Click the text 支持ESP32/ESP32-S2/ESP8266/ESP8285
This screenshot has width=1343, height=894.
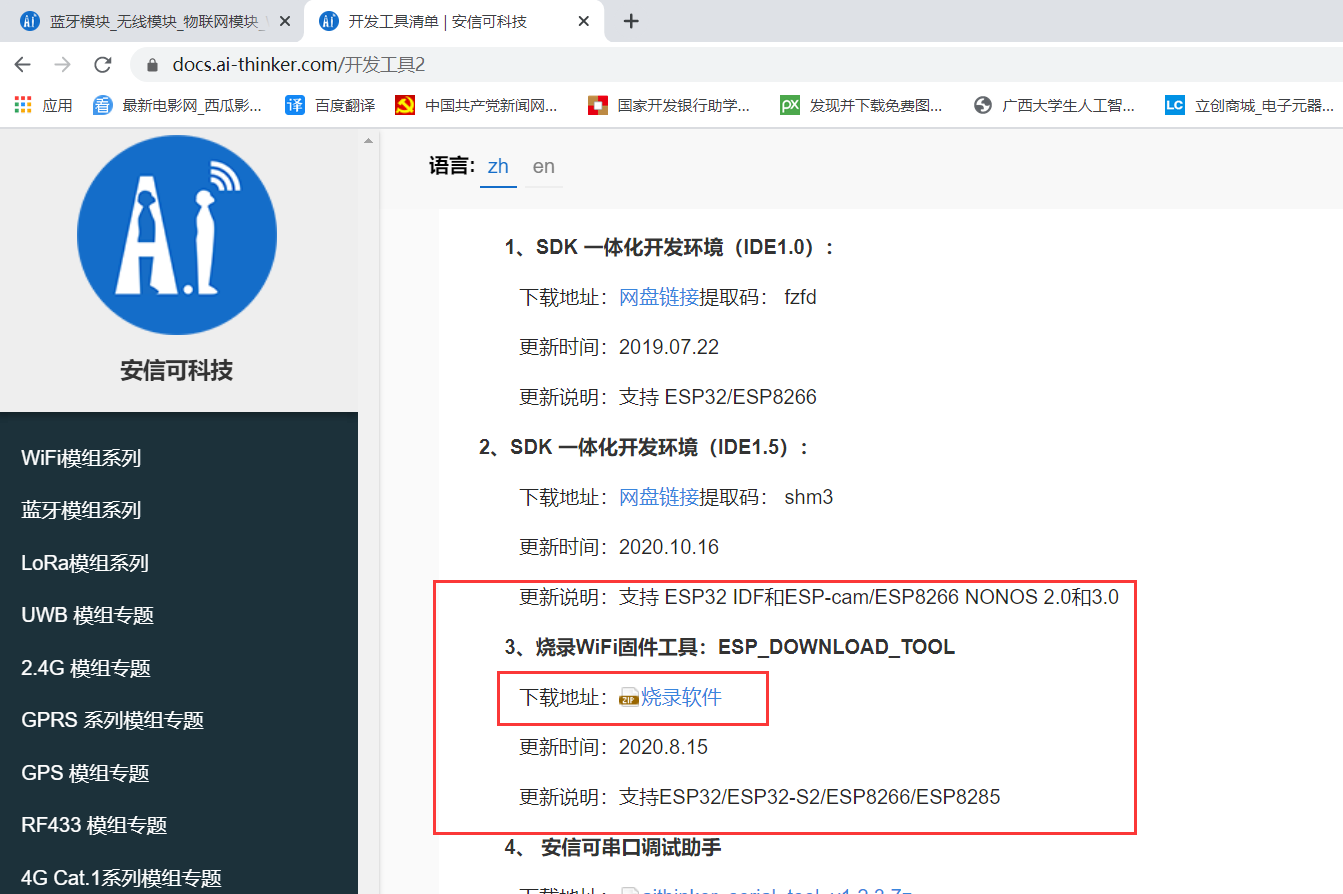[810, 797]
